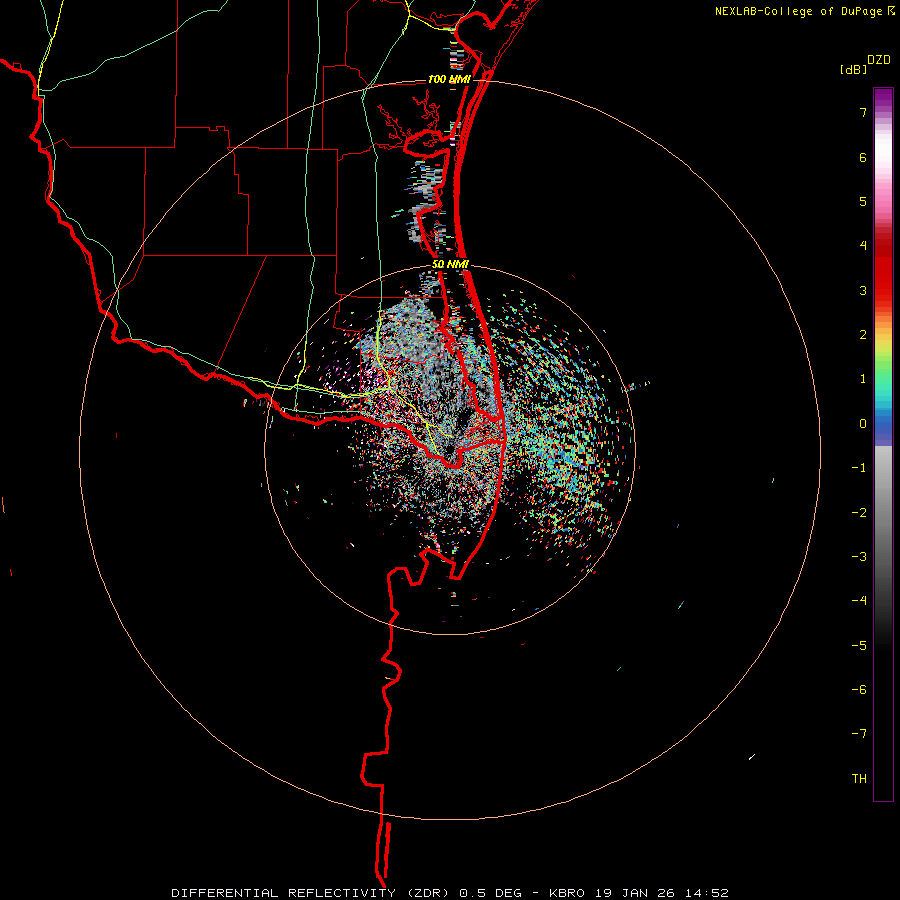900x900 pixels.
Task: Click the color bar at 3 dB red
Action: (883, 290)
